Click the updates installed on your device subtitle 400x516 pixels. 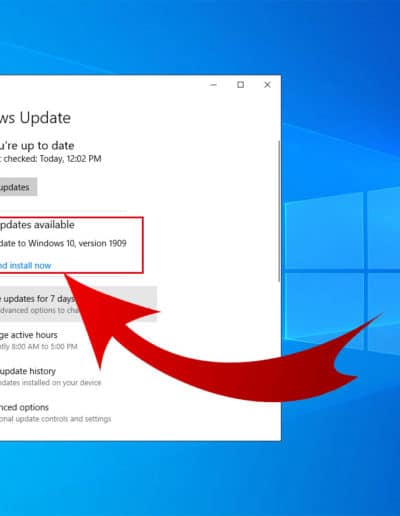tap(50, 383)
